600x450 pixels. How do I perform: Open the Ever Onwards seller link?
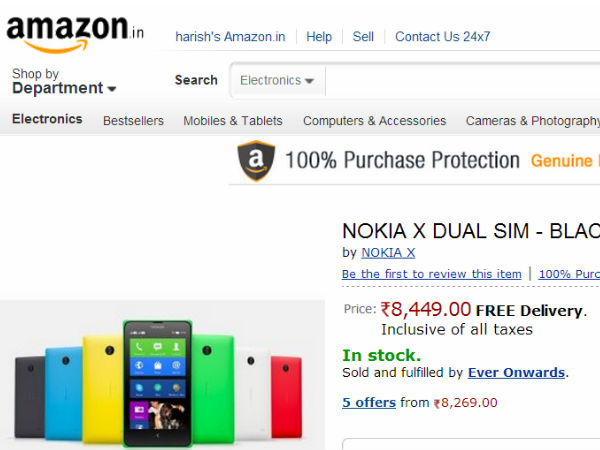coord(516,373)
